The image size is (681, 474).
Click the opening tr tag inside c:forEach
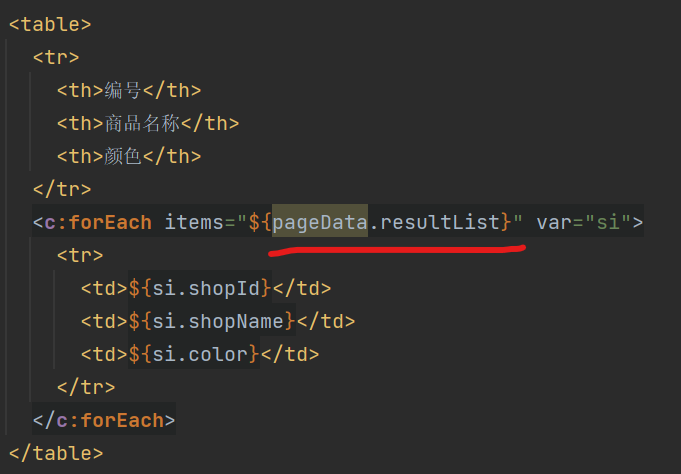pyautogui.click(x=80, y=255)
